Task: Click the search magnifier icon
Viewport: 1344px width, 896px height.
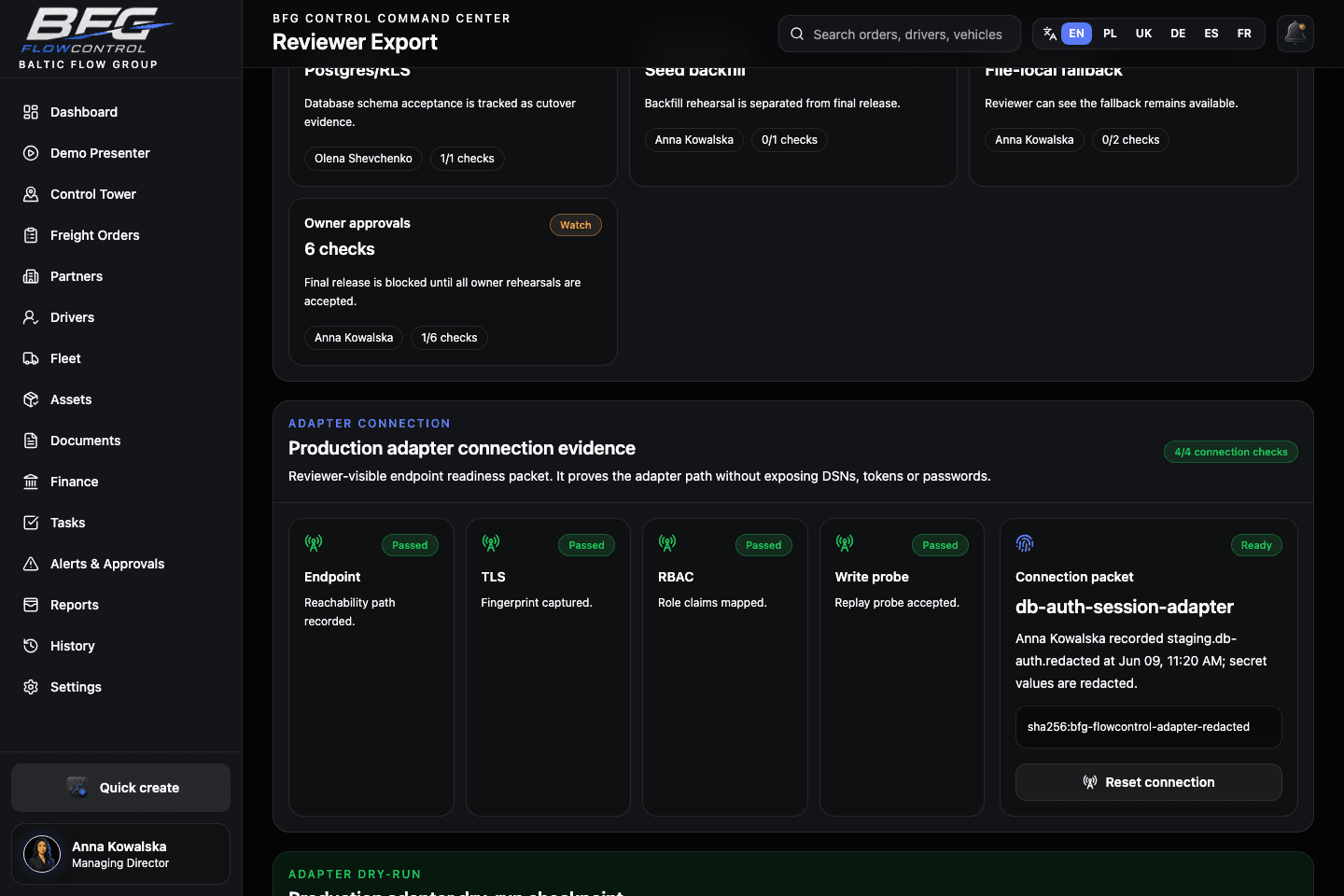Action: click(797, 34)
